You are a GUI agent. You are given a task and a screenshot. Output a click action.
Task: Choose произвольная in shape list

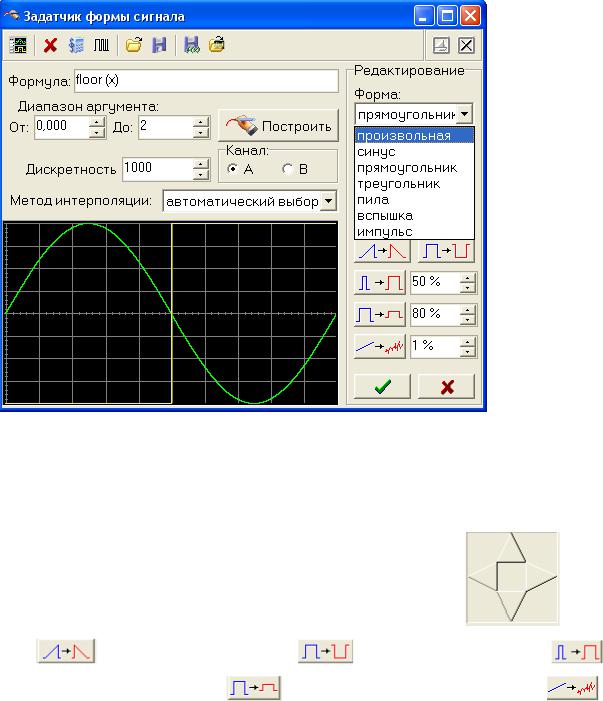(x=414, y=135)
